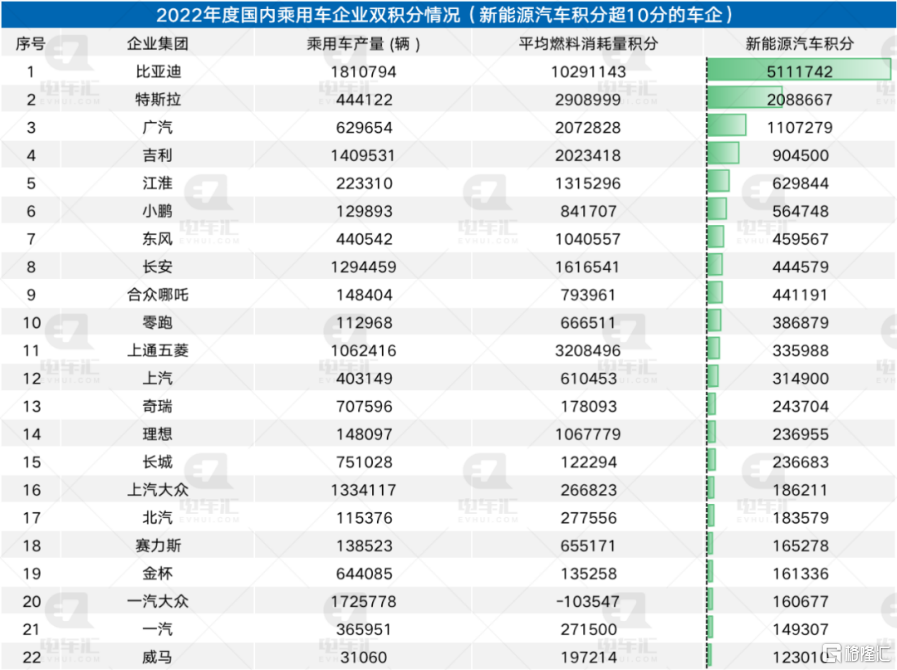897x670 pixels.
Task: Select the 277556 fuel credit cell
Action: pyautogui.click(x=589, y=518)
